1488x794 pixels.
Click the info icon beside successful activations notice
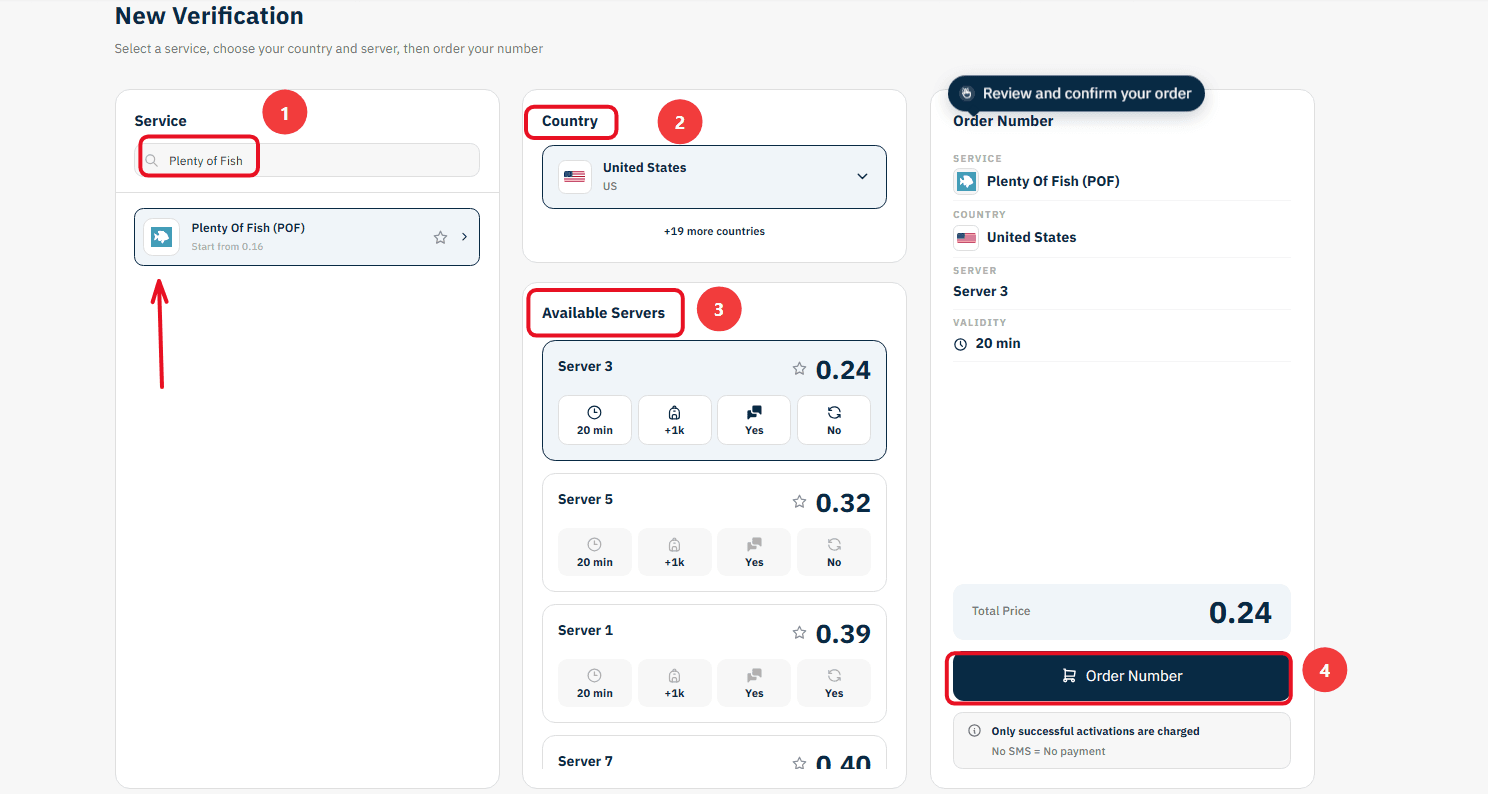click(x=975, y=731)
